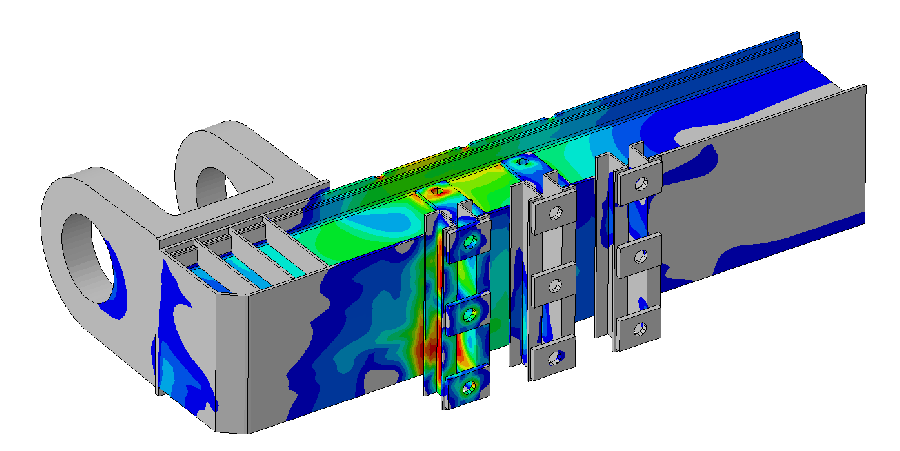This screenshot has width=900, height=451.
Task: Select the middle bolt hole of the colored bracket
Action: point(468,314)
